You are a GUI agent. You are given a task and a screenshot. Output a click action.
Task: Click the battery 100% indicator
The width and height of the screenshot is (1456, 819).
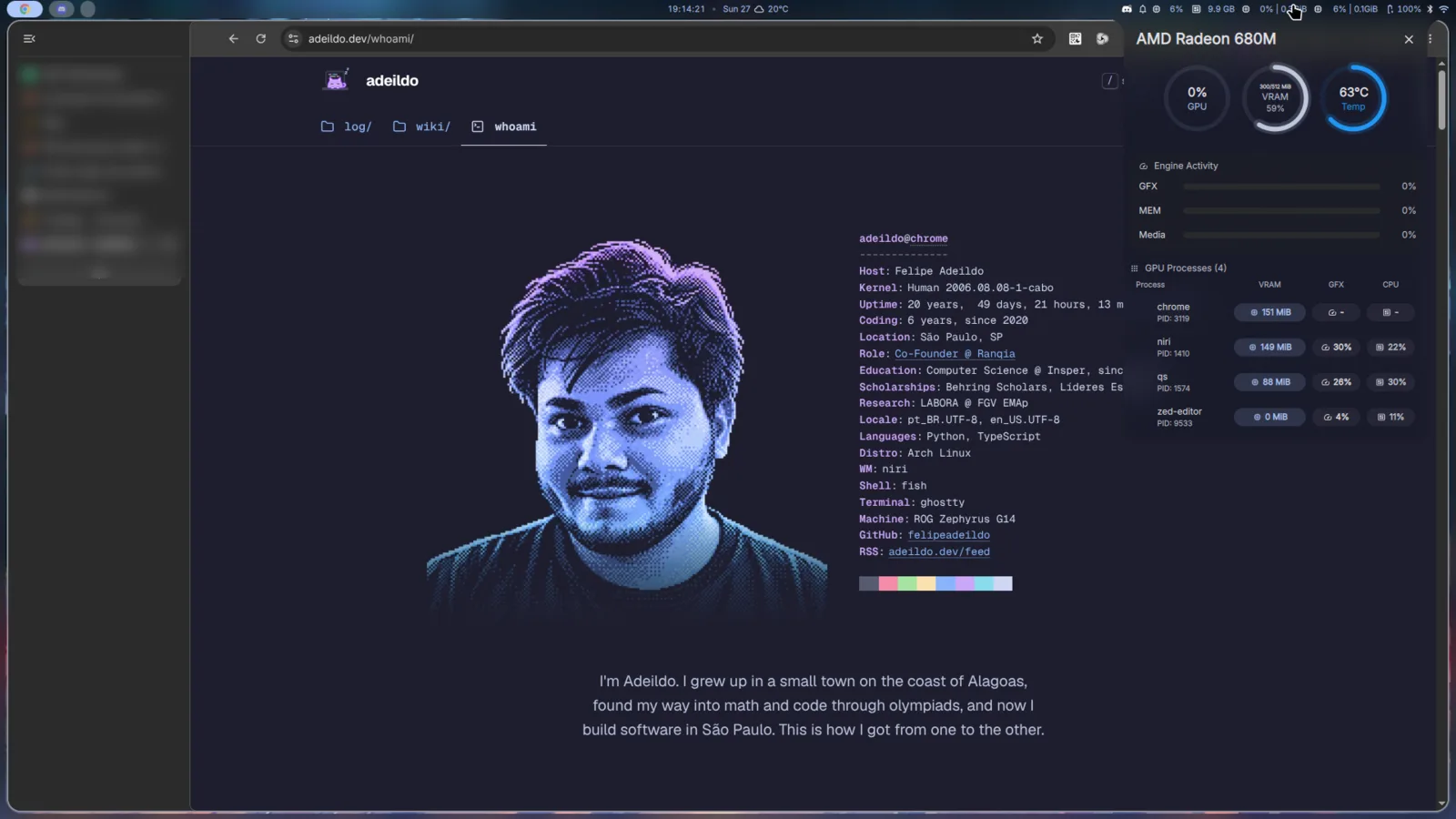(x=1403, y=9)
